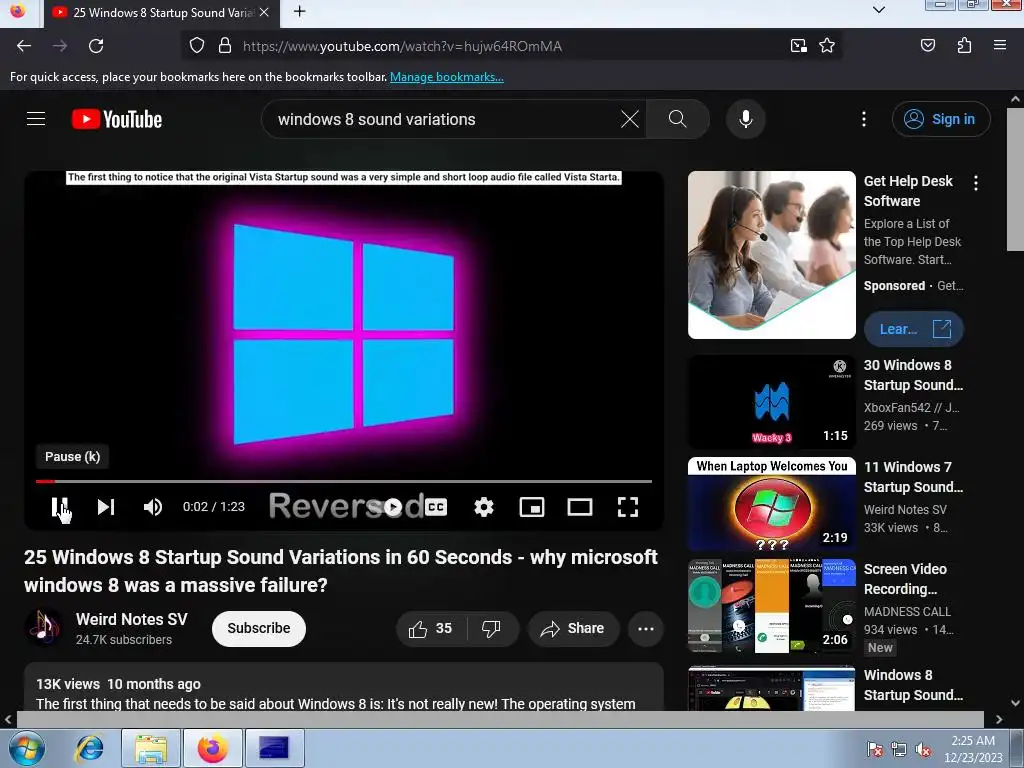This screenshot has height=768, width=1024.
Task: Like the video with 35 likes
Action: coord(430,628)
